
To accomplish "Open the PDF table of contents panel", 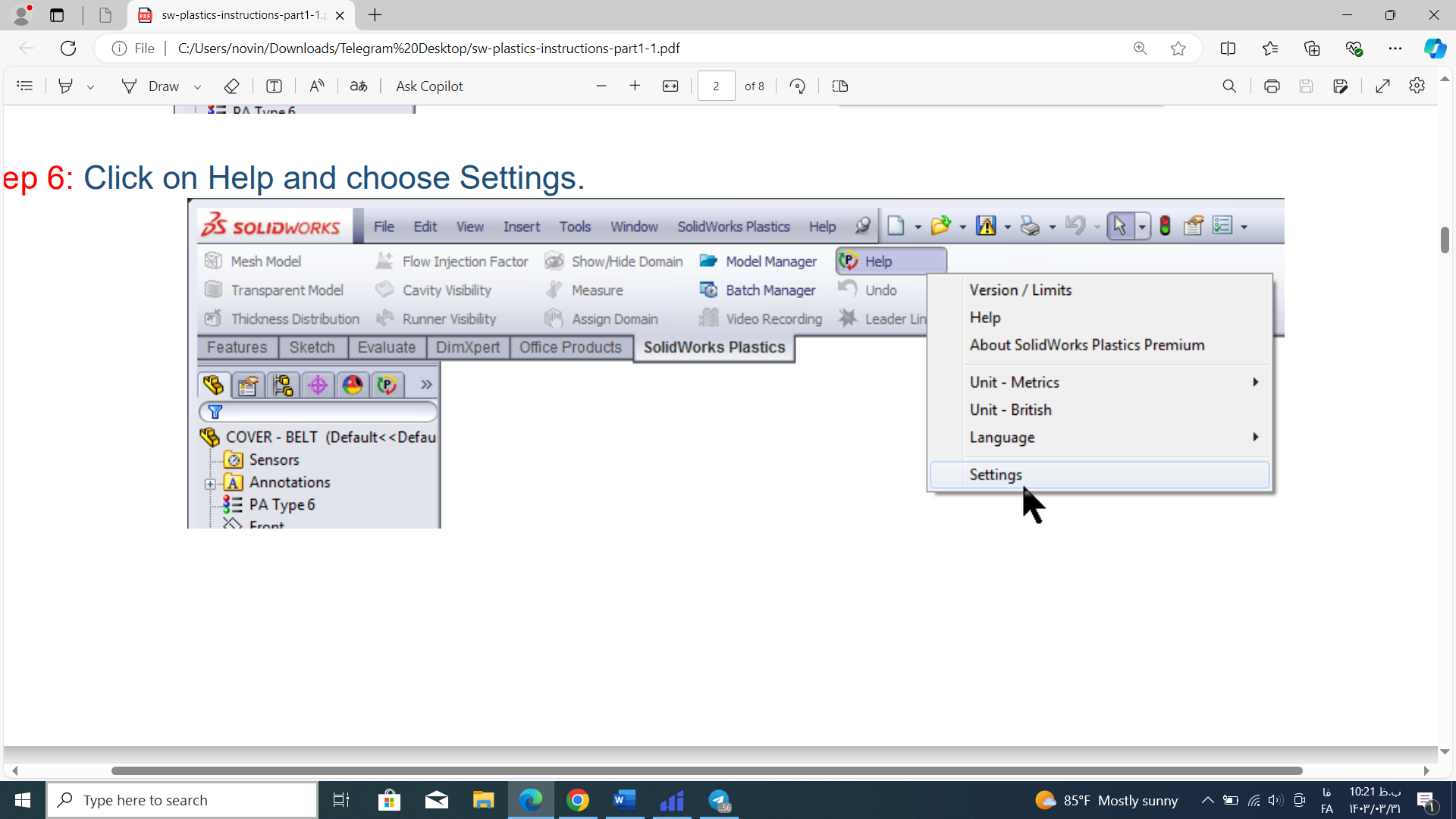I will tap(24, 86).
